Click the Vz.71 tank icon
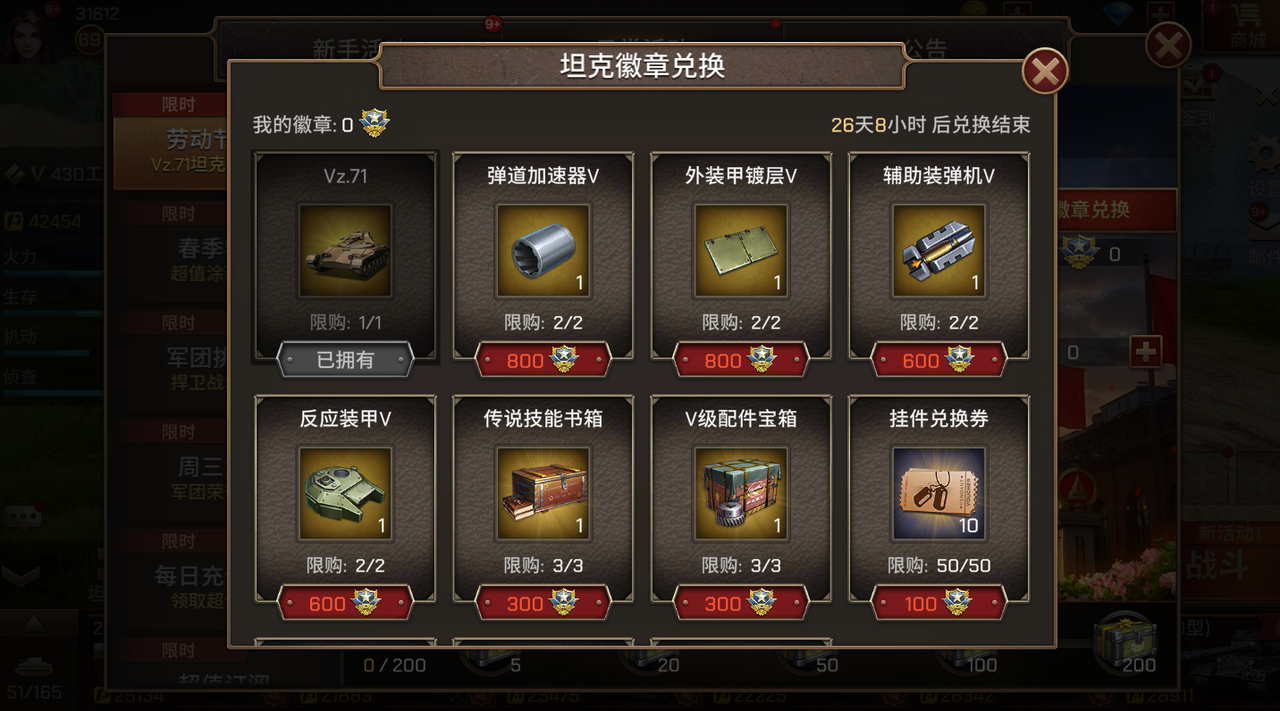 point(345,250)
